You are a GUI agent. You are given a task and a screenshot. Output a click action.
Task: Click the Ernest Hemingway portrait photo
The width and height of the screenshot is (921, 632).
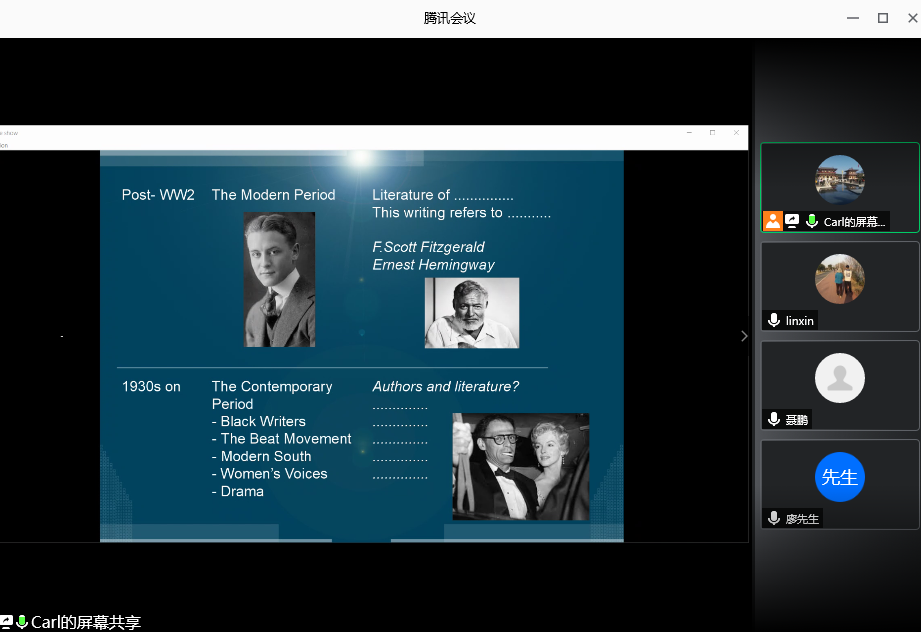tap(471, 313)
